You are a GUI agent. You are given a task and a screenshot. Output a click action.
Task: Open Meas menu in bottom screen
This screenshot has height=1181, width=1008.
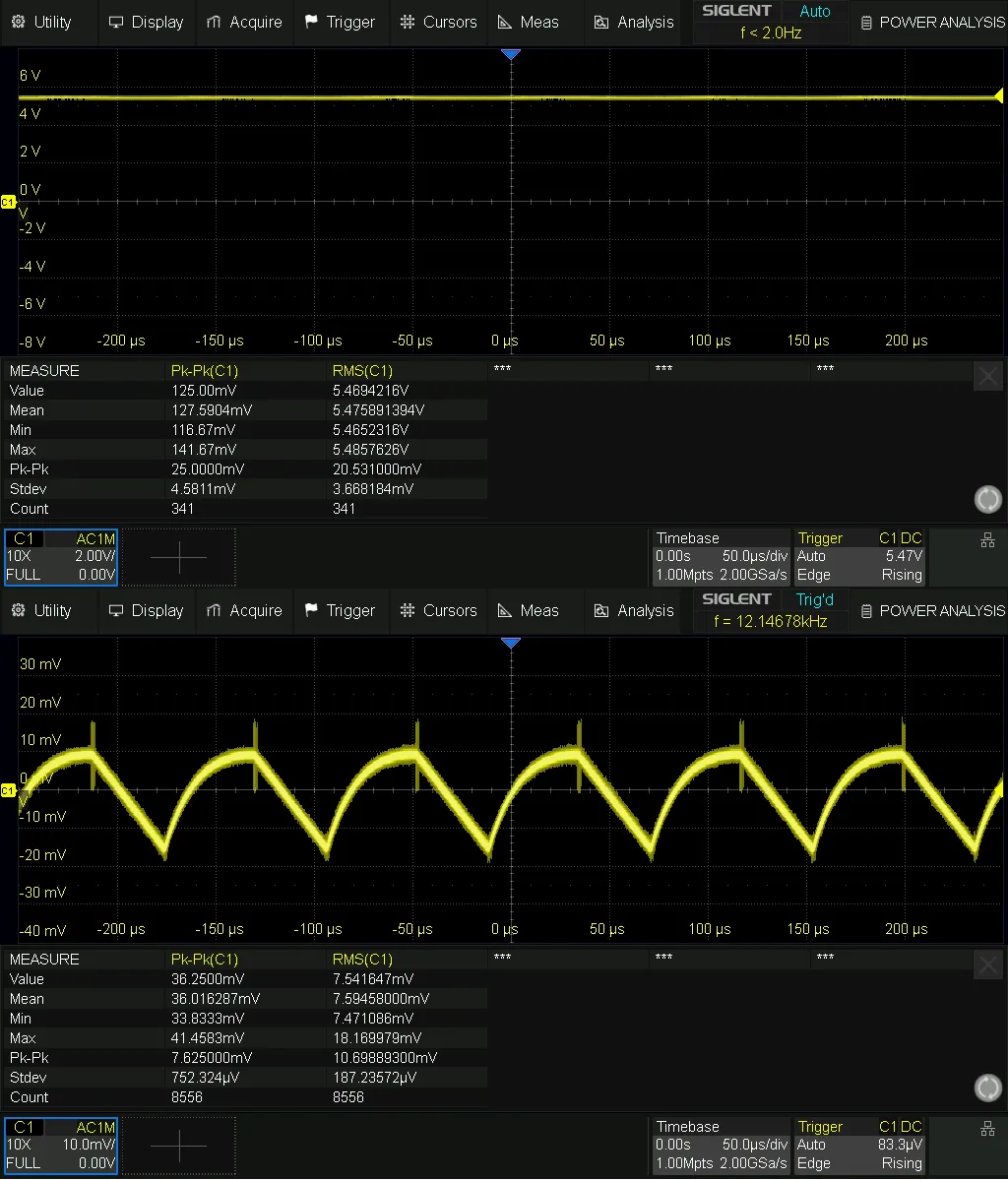529,610
